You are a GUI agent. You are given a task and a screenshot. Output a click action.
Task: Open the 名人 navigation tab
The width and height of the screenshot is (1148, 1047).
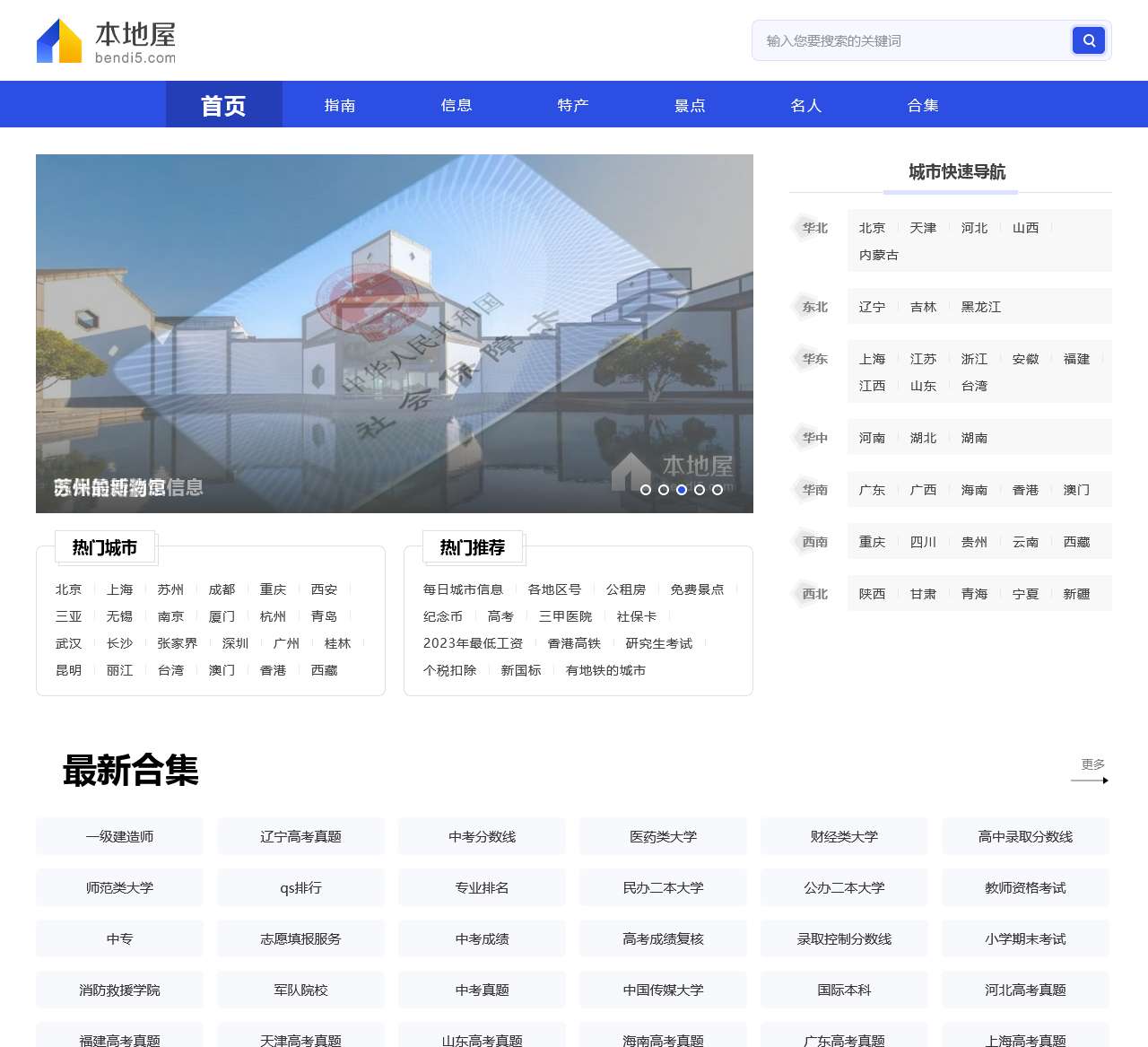pyautogui.click(x=806, y=105)
